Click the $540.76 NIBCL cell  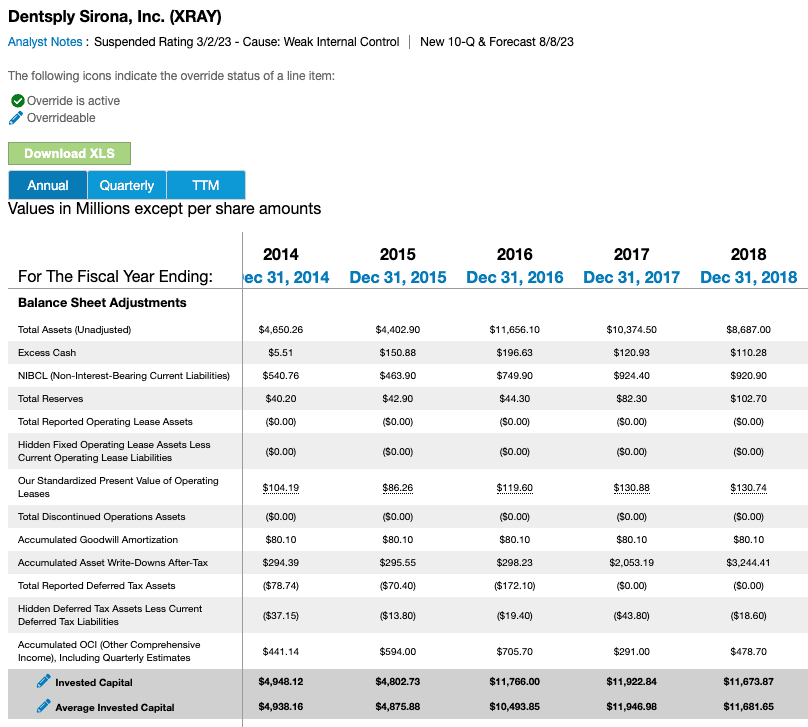tap(281, 376)
